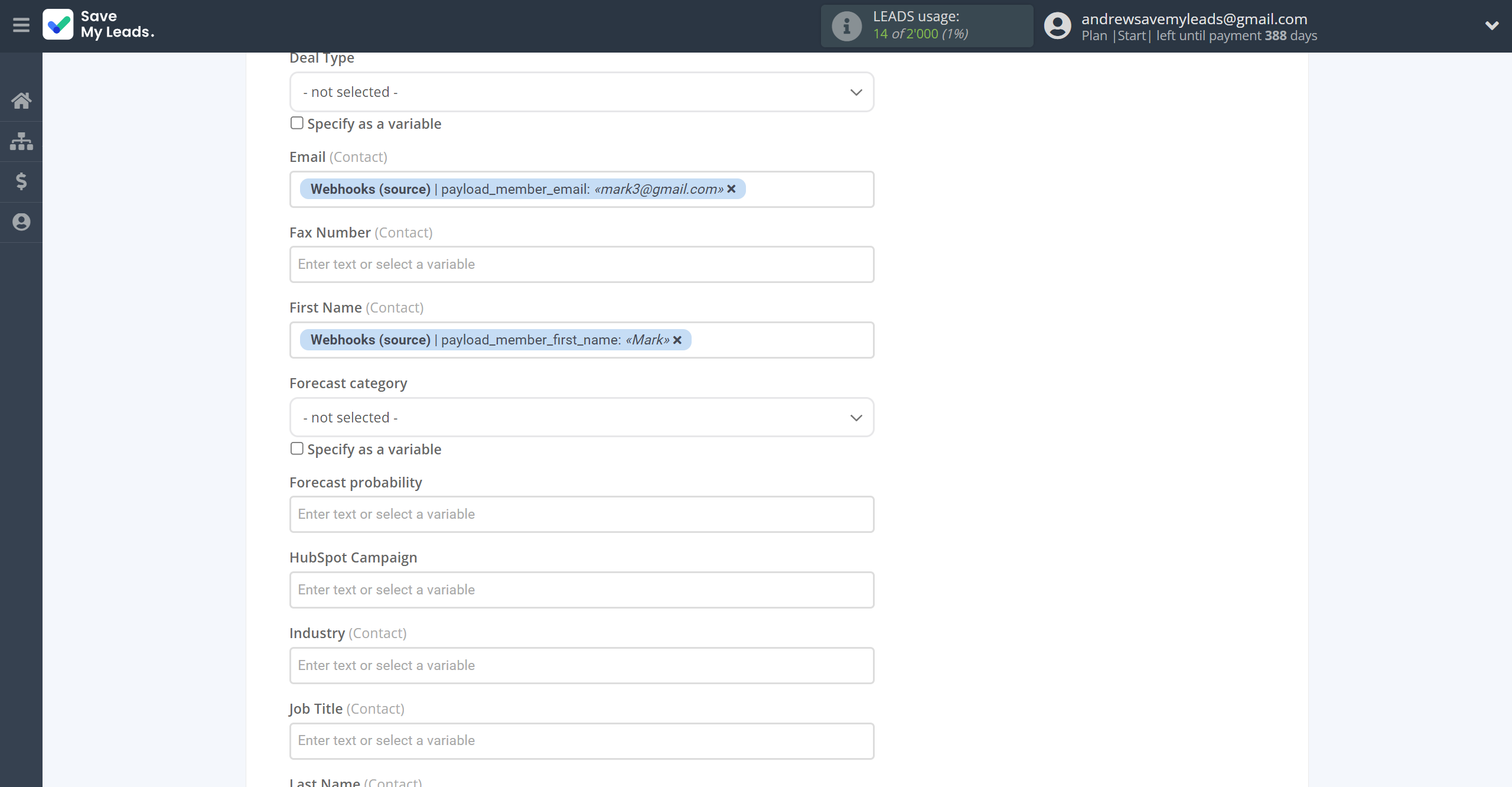Open the Deal Type dropdown
Screen dimensions: 1512x787
(582, 92)
